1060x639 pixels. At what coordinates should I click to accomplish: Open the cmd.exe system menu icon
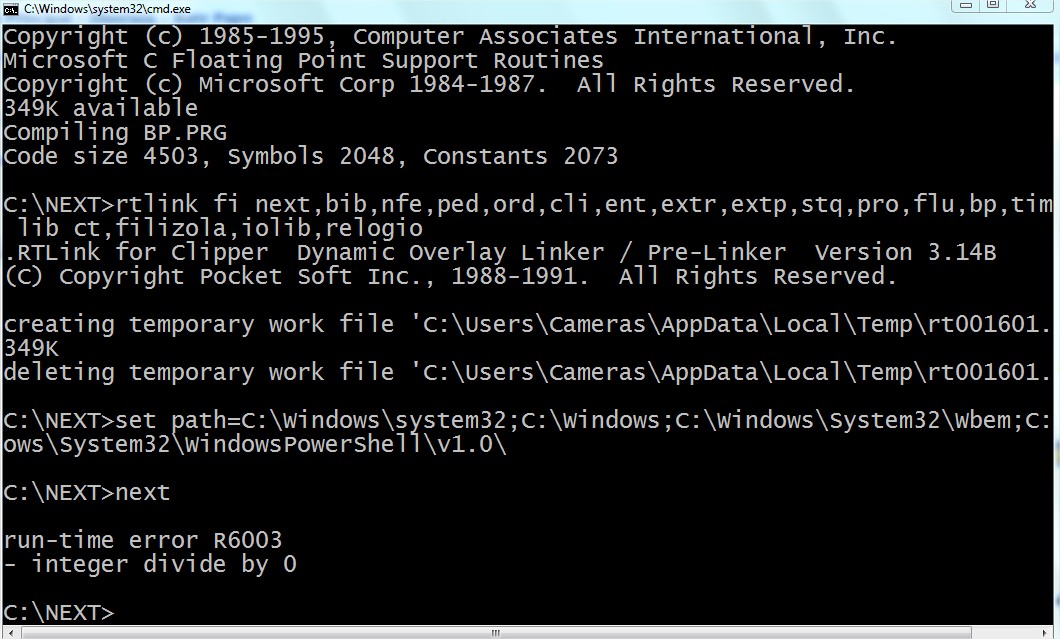tap(11, 7)
